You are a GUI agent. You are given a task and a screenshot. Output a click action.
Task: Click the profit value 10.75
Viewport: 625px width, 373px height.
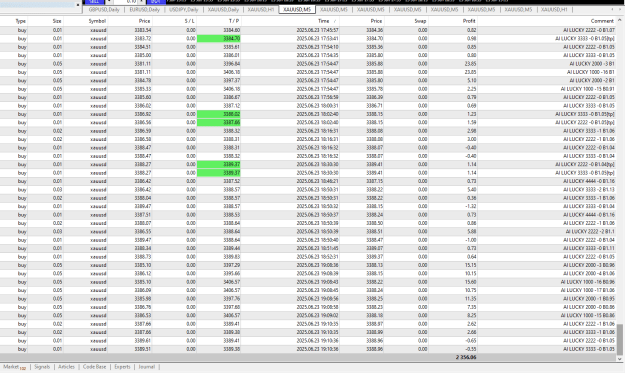pos(470,291)
